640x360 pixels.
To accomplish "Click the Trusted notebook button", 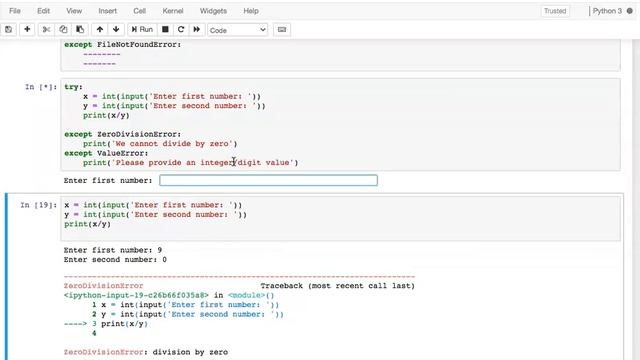I will click(555, 11).
